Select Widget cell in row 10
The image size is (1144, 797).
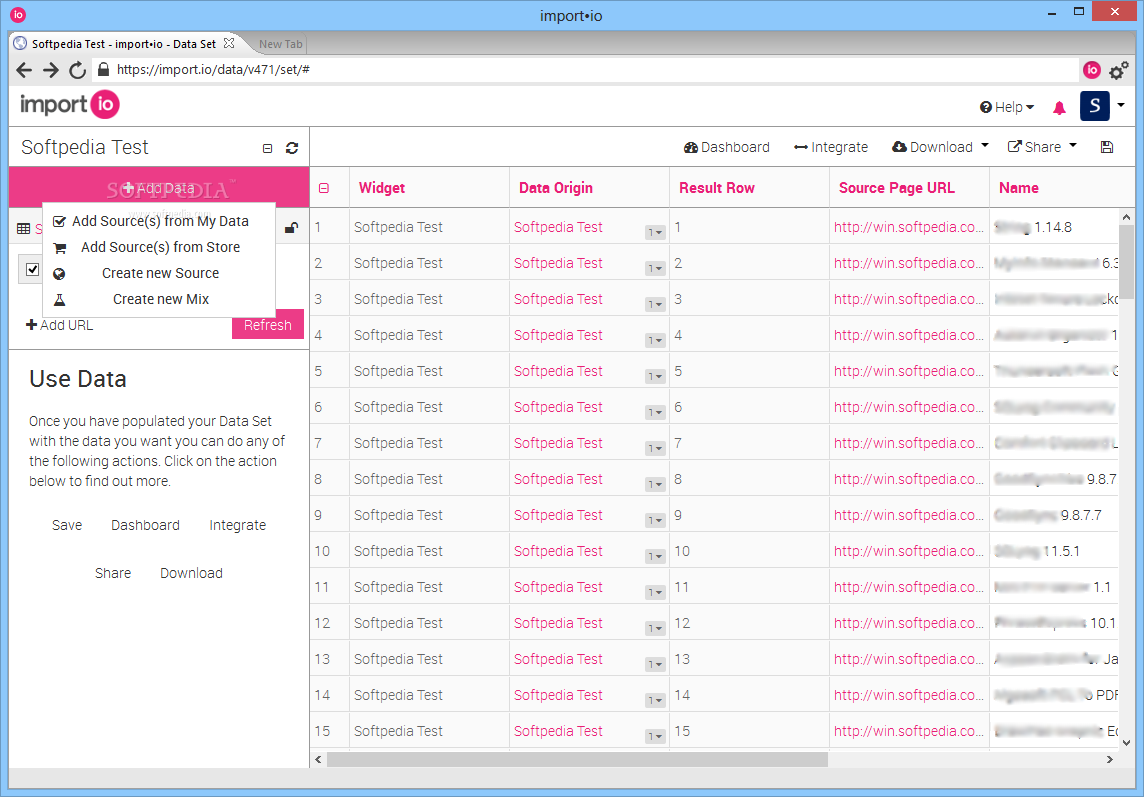(x=429, y=551)
